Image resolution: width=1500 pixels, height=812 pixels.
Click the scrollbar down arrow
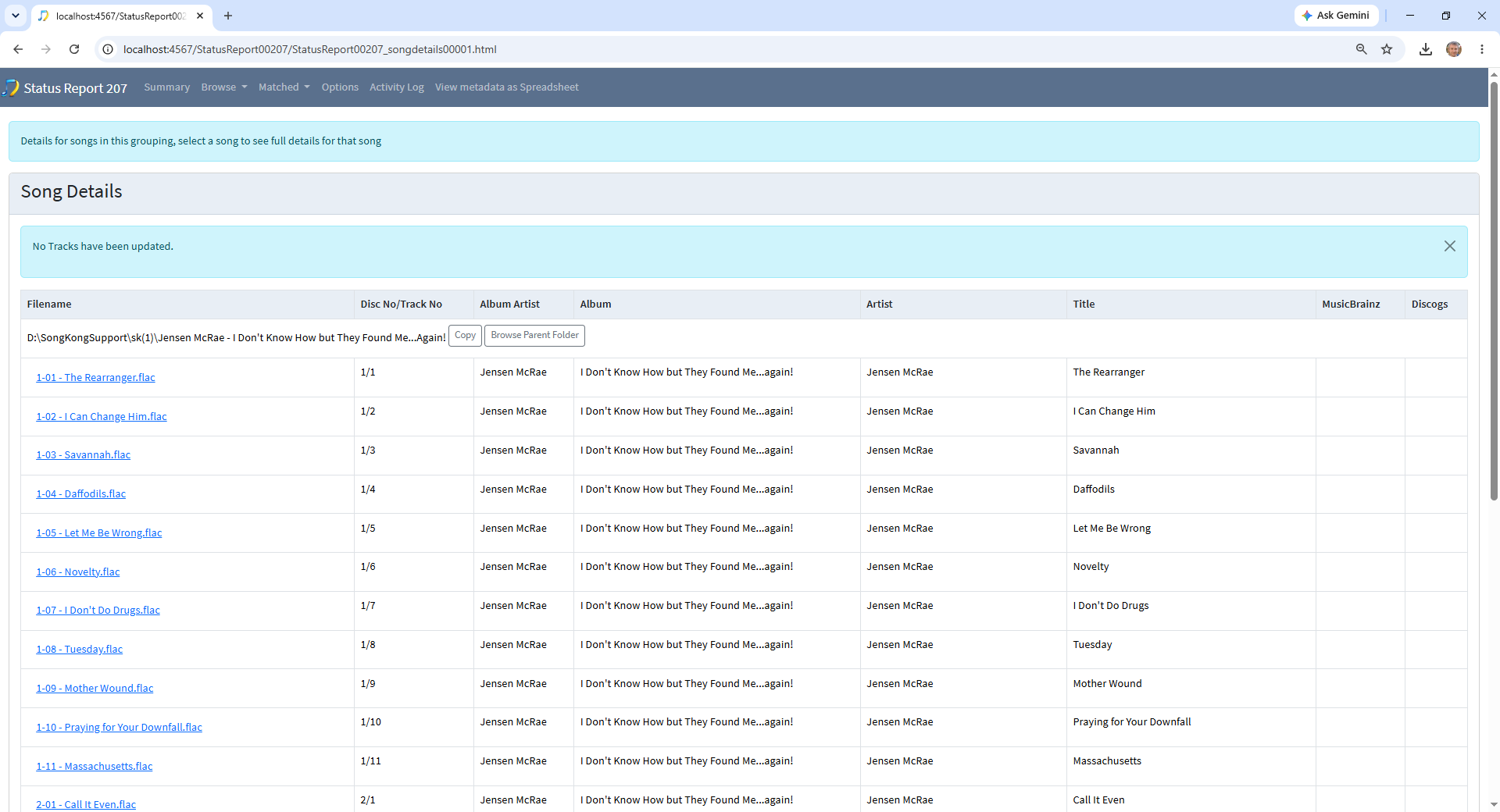click(1494, 805)
